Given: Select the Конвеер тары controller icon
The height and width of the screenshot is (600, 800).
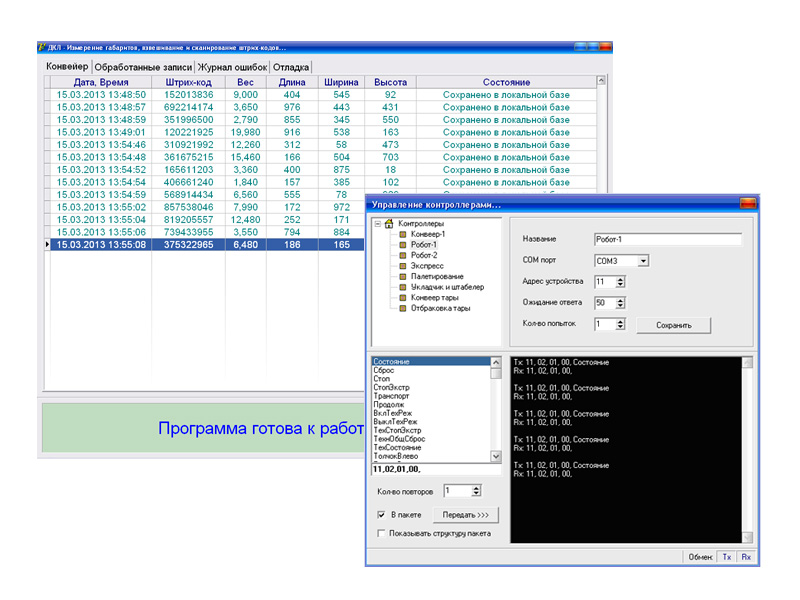Looking at the screenshot, I should point(404,297).
